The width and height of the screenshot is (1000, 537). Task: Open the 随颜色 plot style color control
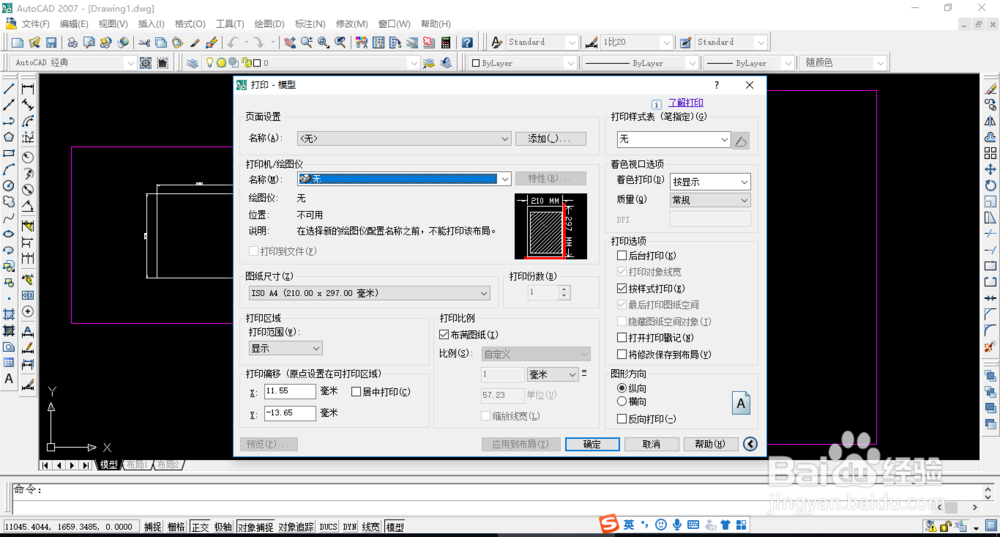844,63
